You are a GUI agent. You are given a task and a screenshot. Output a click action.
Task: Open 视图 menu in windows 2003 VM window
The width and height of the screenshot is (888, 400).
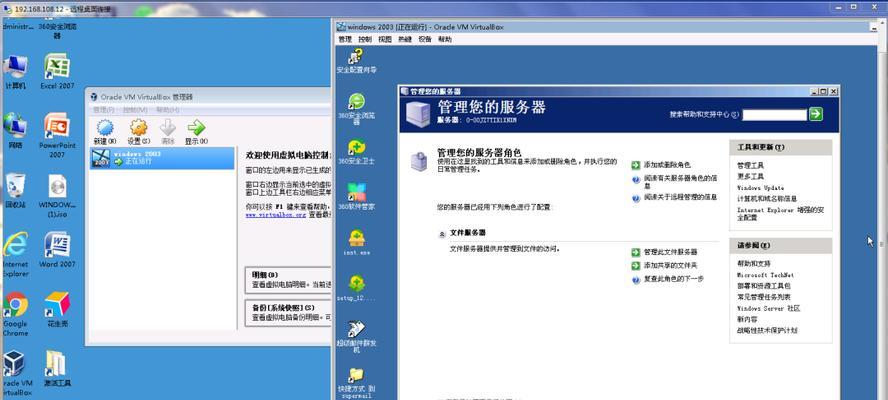click(x=385, y=39)
